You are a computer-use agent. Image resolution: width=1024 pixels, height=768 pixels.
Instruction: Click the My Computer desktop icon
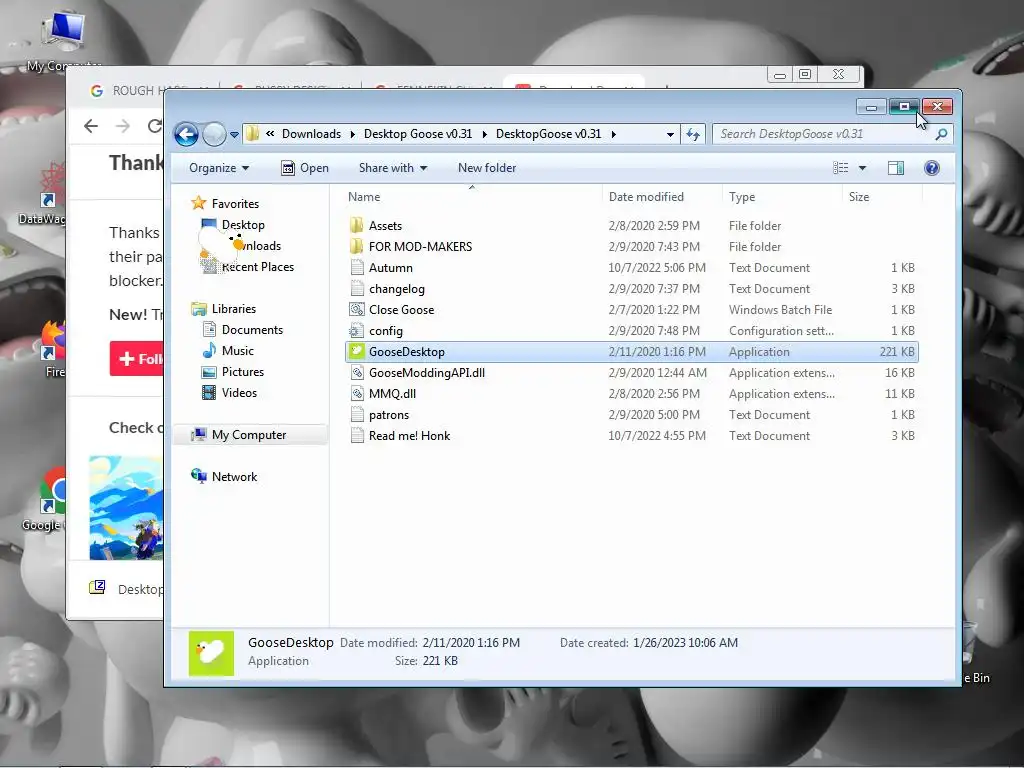point(63,40)
